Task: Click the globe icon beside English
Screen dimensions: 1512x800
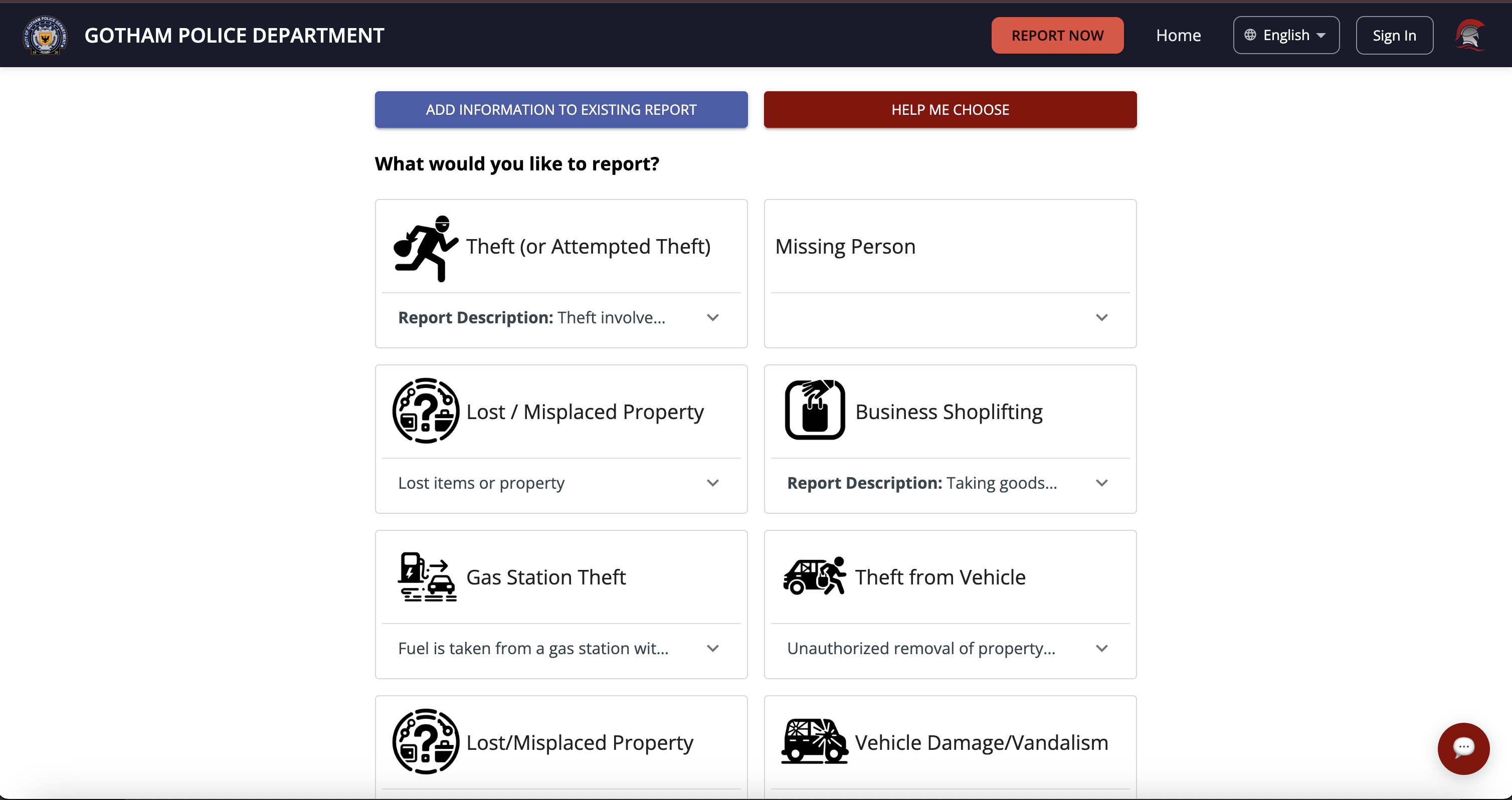Action: click(x=1250, y=35)
